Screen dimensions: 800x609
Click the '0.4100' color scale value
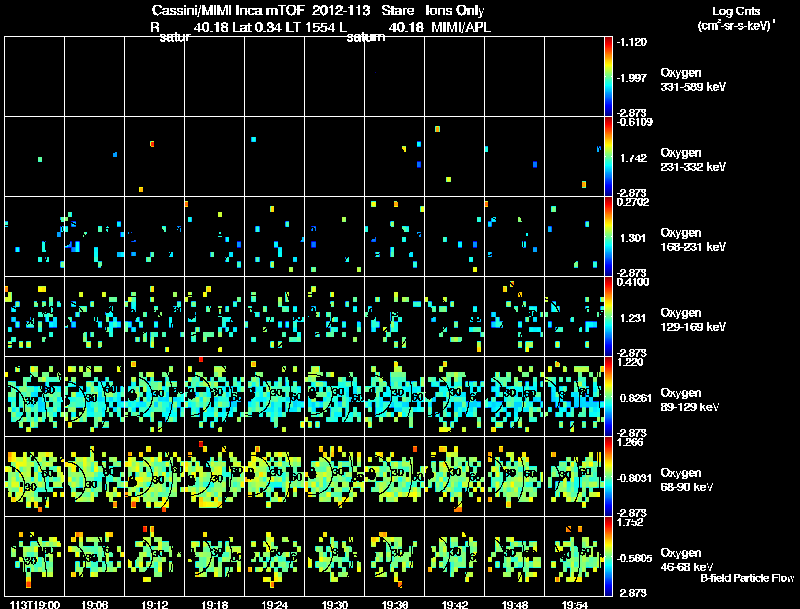(633, 282)
